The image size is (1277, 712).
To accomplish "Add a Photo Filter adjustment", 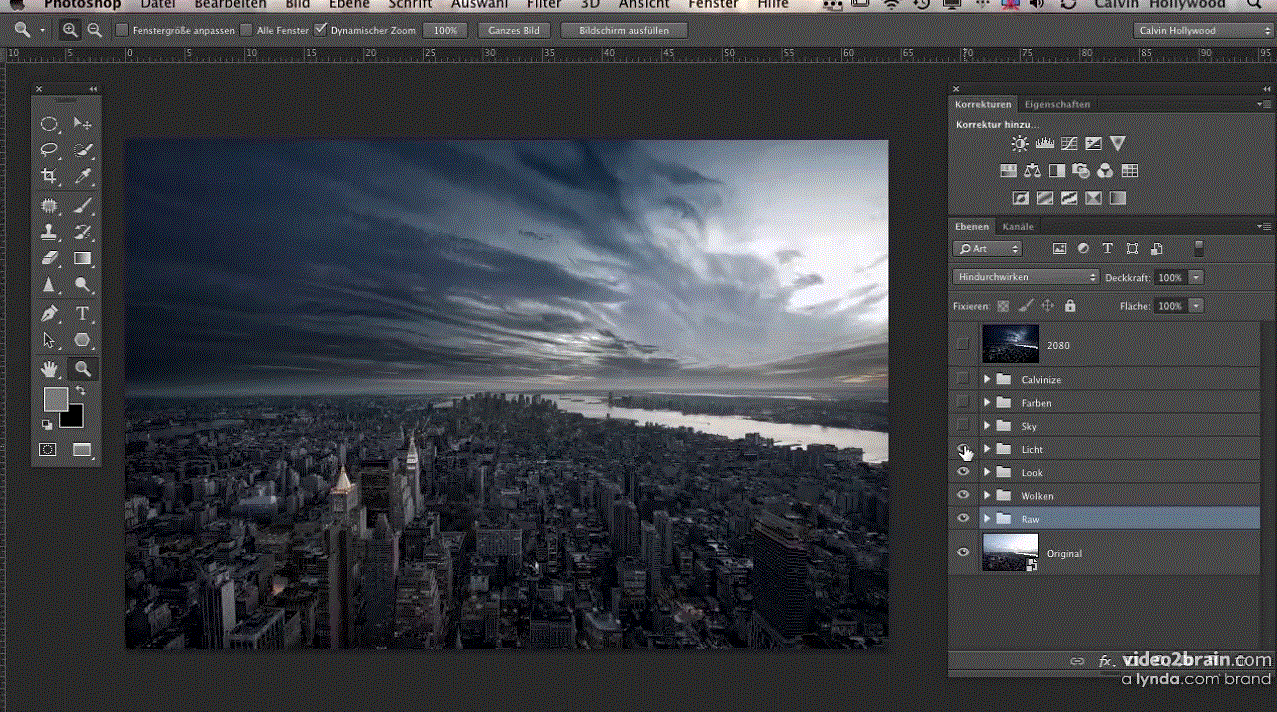I will coord(1081,171).
